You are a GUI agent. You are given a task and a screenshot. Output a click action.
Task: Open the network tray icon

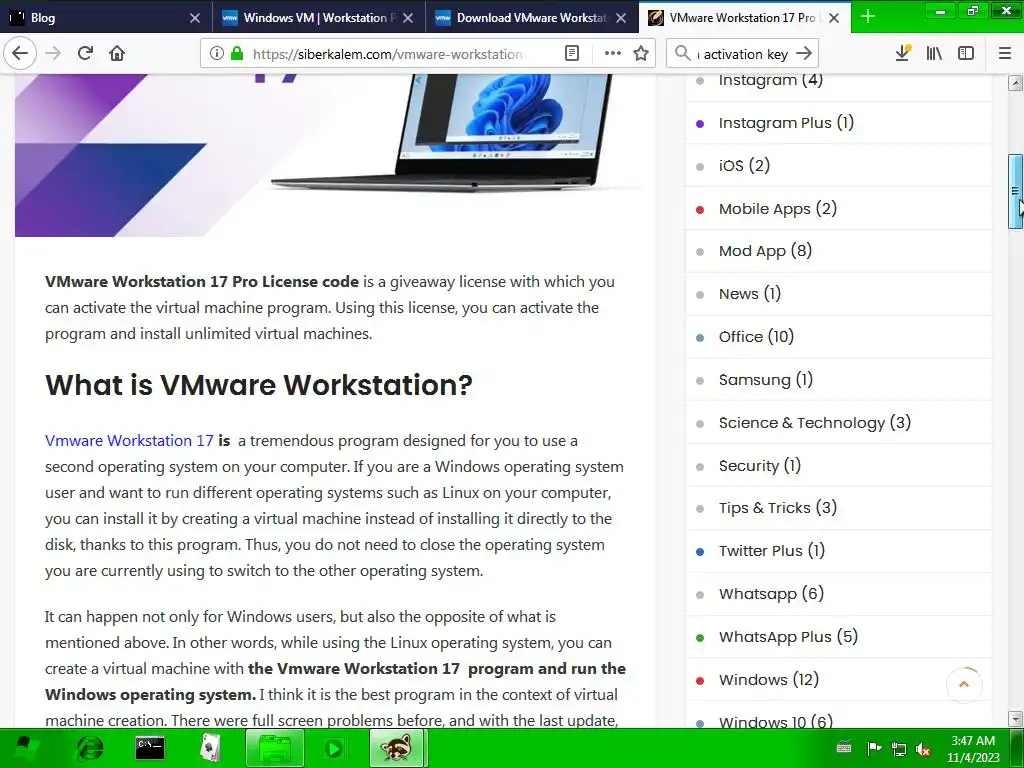point(899,748)
